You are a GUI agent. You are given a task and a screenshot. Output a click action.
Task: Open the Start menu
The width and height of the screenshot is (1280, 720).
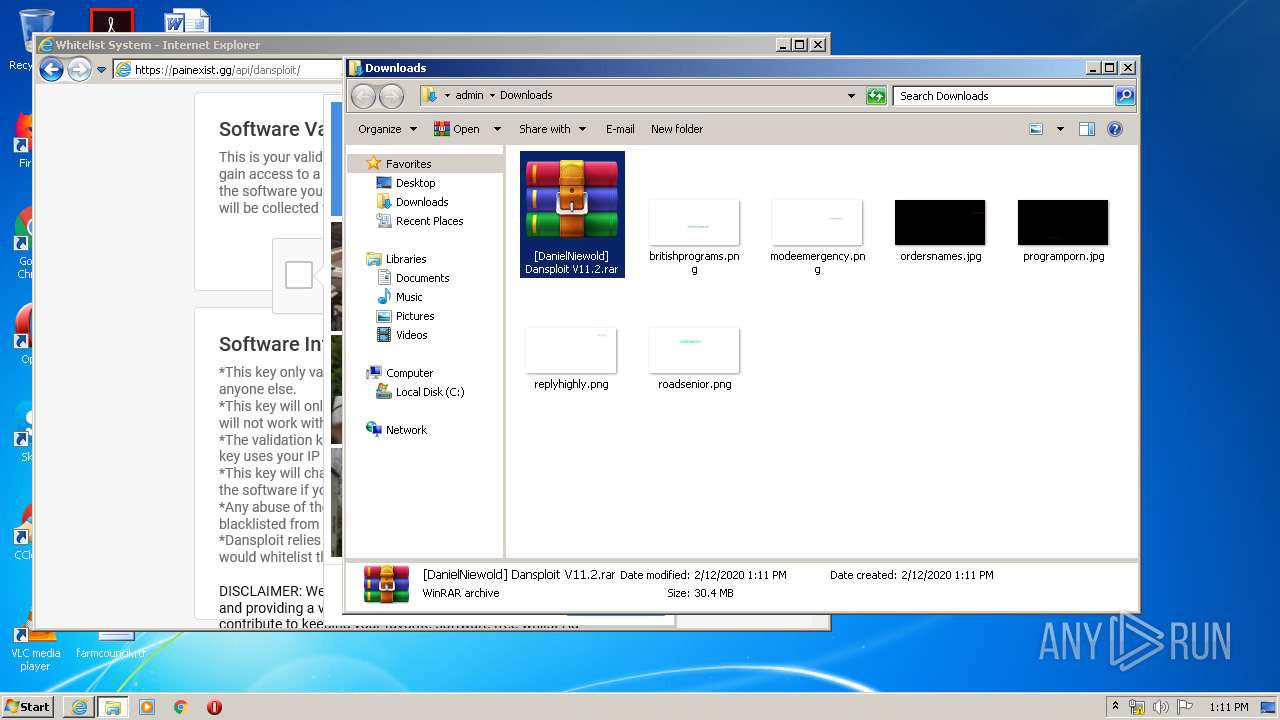coord(28,707)
